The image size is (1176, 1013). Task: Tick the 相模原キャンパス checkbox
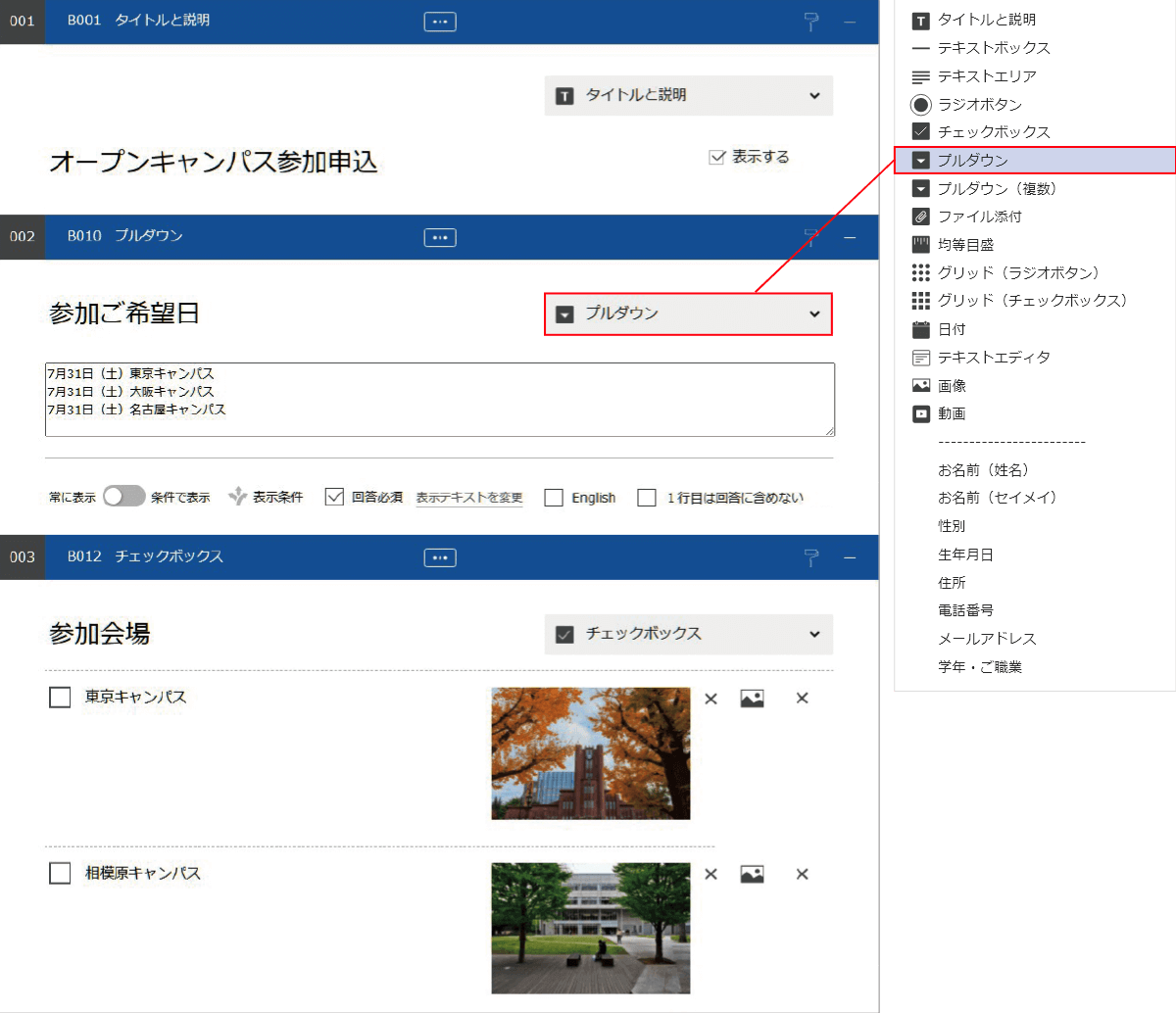tap(60, 873)
